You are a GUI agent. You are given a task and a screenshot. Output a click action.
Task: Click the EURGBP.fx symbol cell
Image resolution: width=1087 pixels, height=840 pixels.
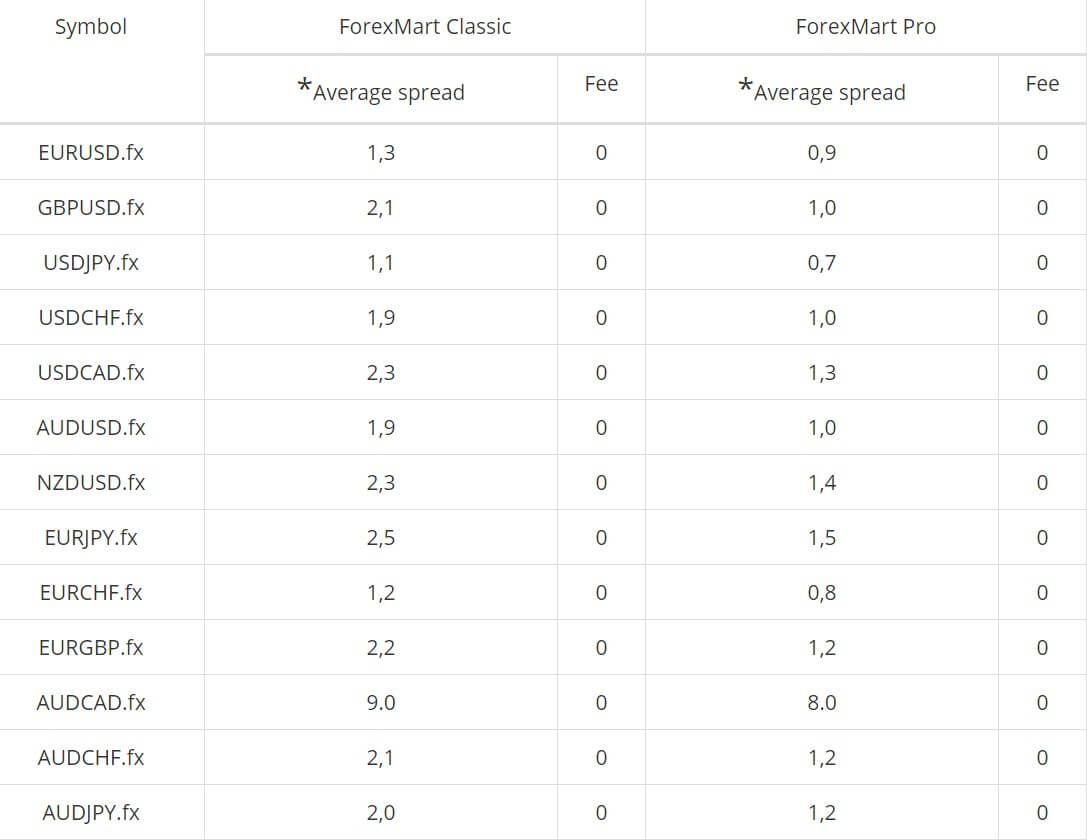pyautogui.click(x=91, y=647)
